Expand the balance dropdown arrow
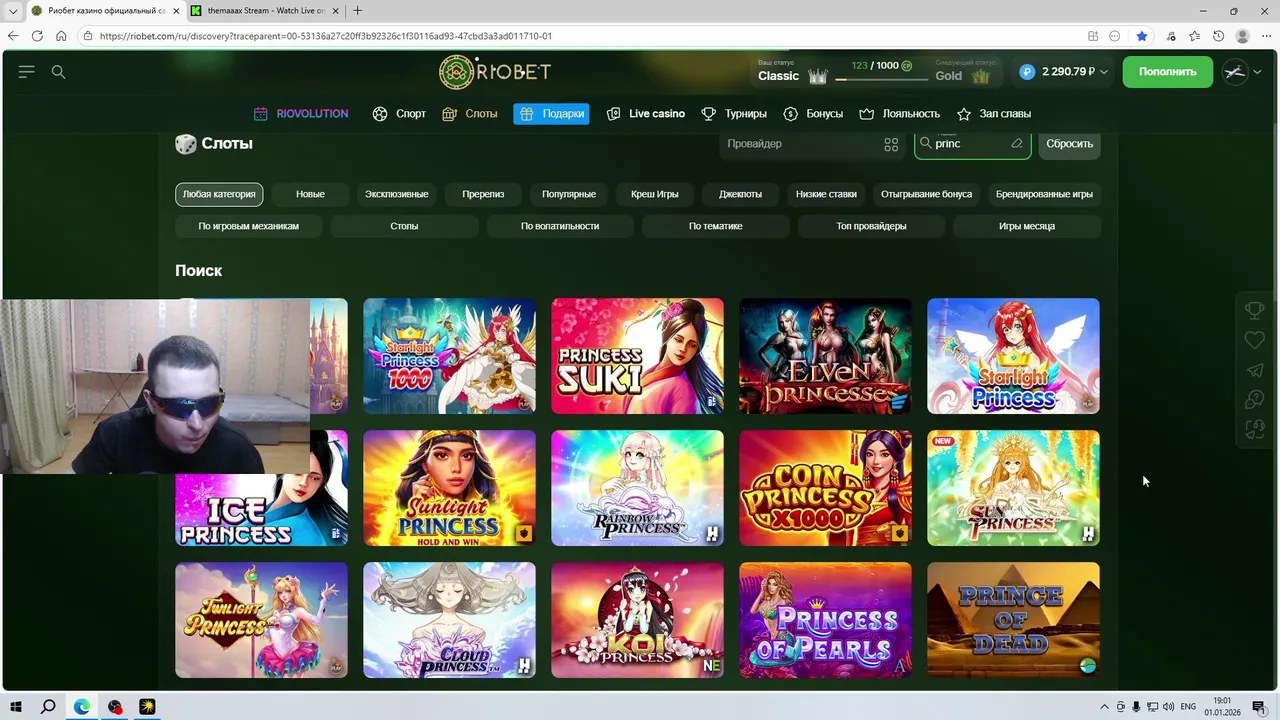 [1104, 72]
